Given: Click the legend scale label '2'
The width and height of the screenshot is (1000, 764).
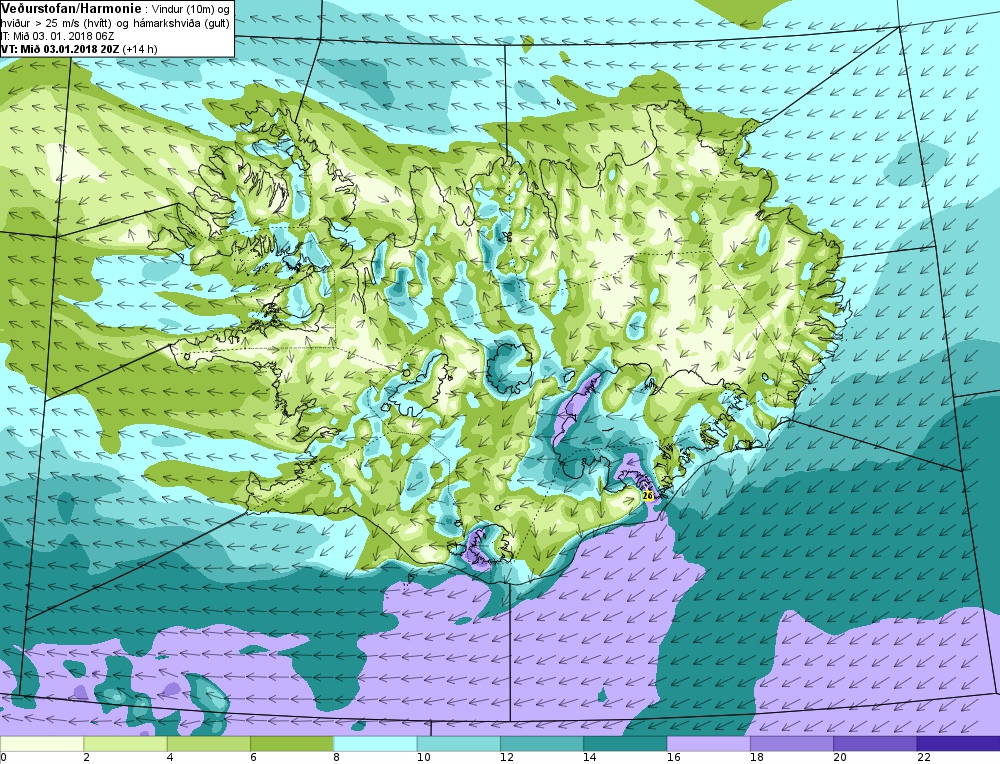Looking at the screenshot, I should click(x=86, y=758).
